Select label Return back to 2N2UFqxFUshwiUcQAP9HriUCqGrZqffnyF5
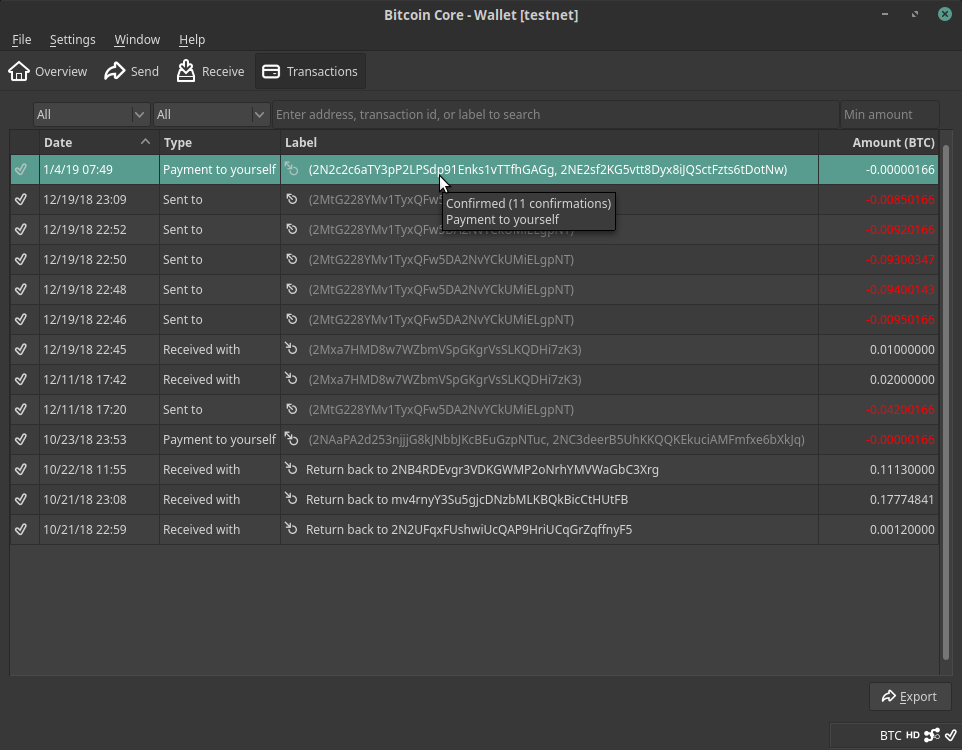 click(469, 529)
